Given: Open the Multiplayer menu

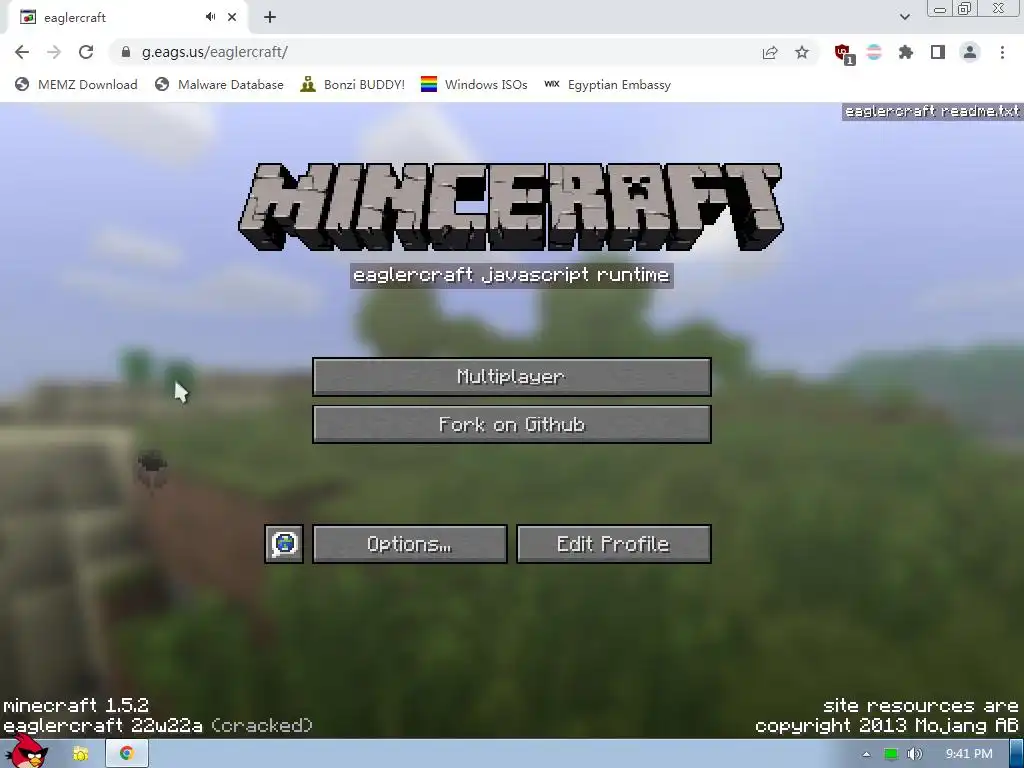Looking at the screenshot, I should click(511, 376).
